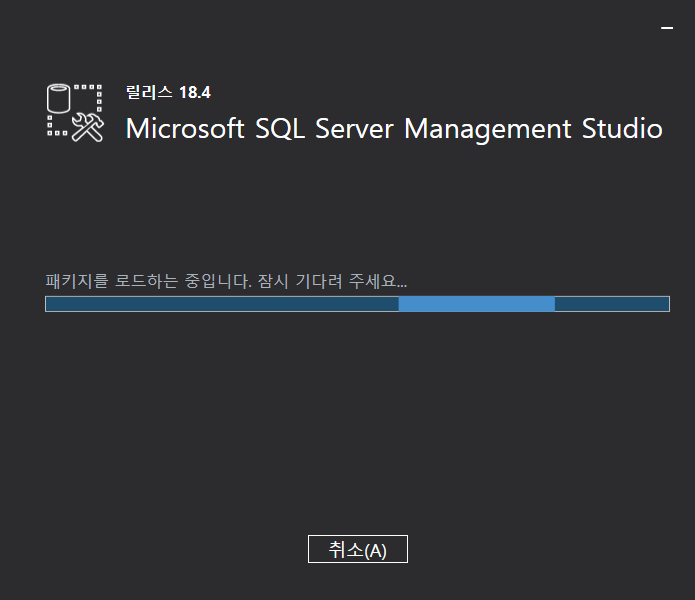The image size is (695, 600).
Task: Click the Microsoft SQL Server Management Studio title
Action: 394,129
